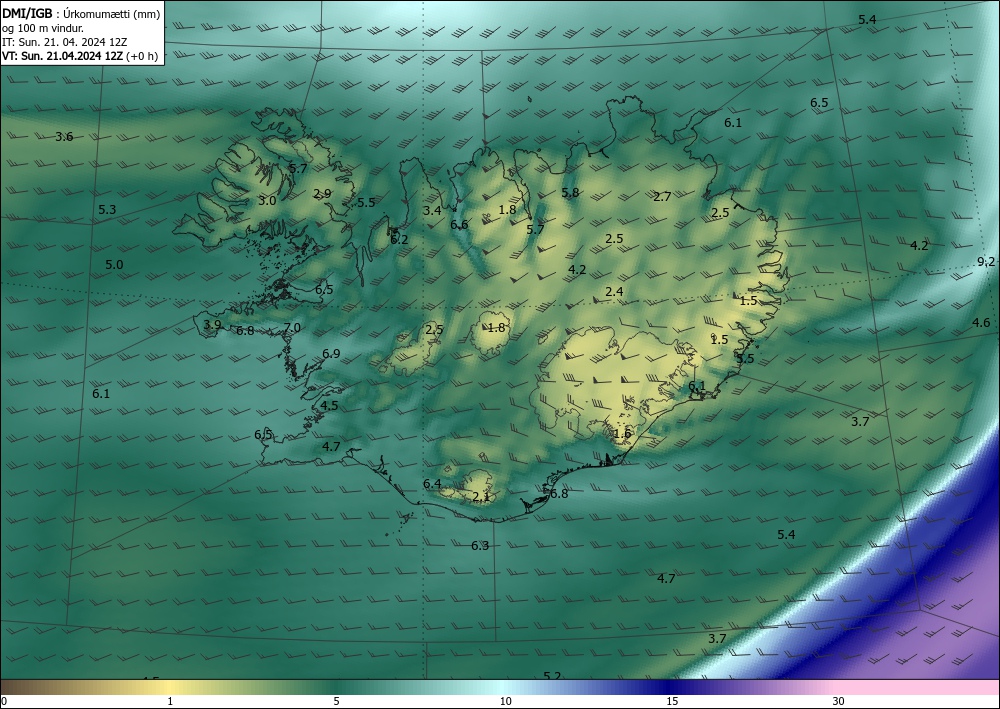Click the legend tick label 10

505,701
